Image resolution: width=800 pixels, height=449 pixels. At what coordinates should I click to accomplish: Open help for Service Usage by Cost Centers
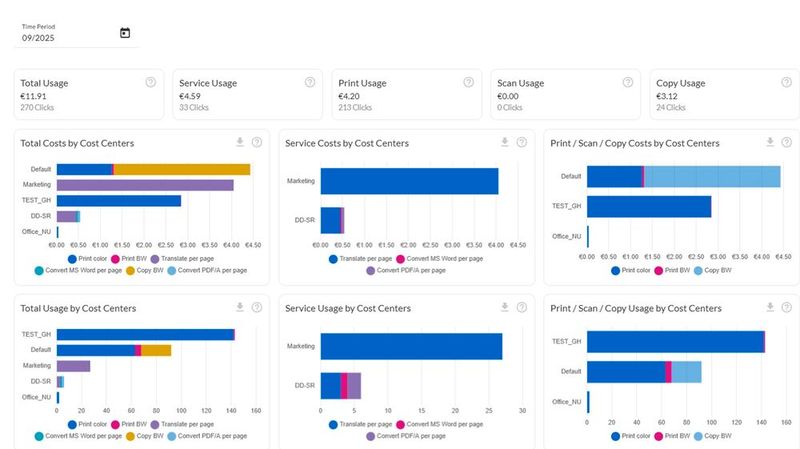(521, 307)
